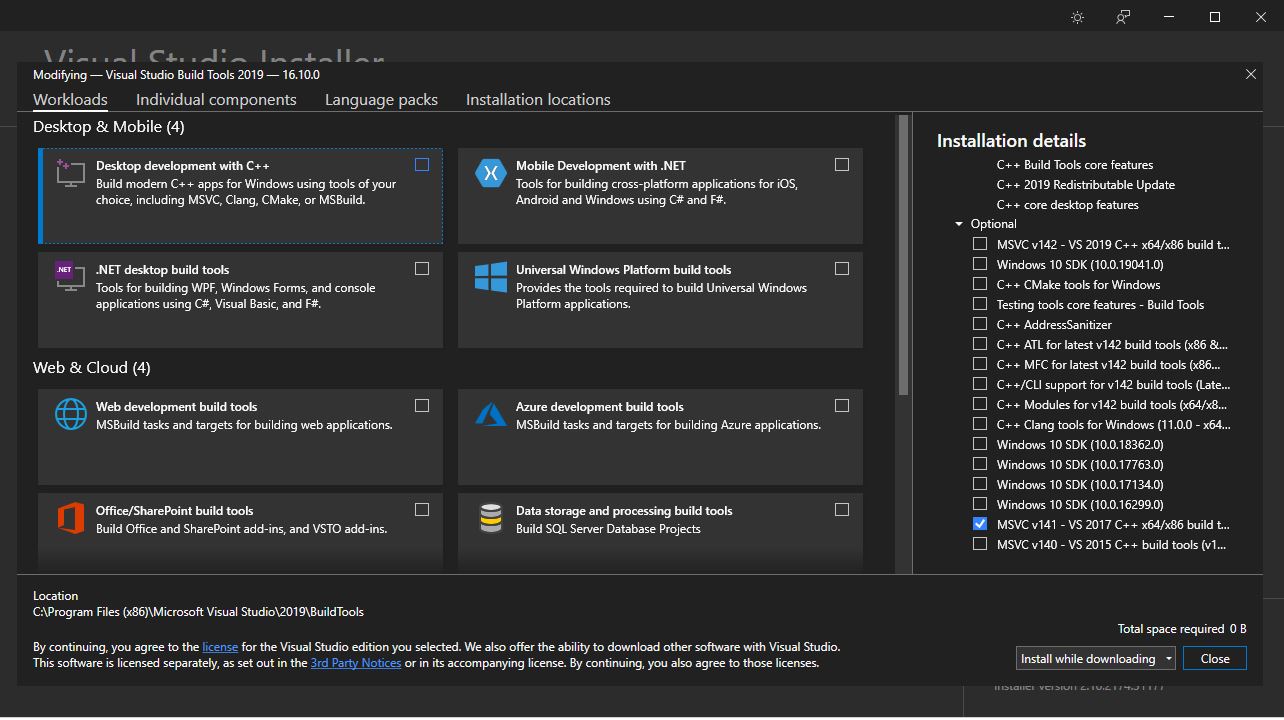Click the Desktop development with C++ icon
This screenshot has width=1284, height=720.
point(70,173)
